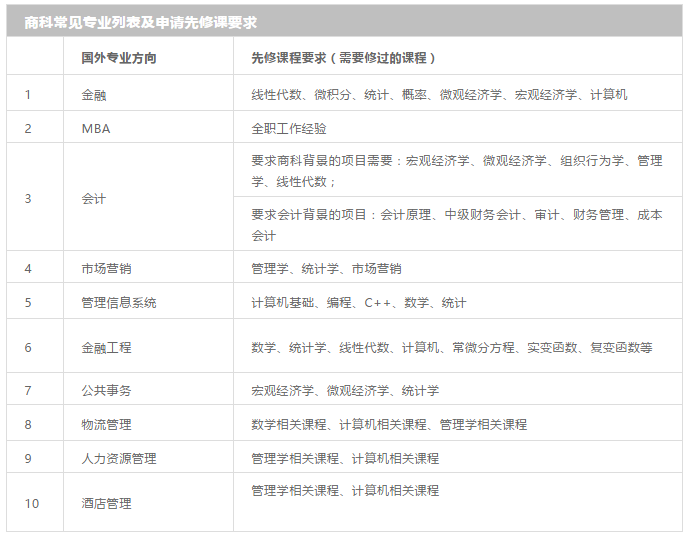Click row number 10
This screenshot has height=538, width=687.
32,503
